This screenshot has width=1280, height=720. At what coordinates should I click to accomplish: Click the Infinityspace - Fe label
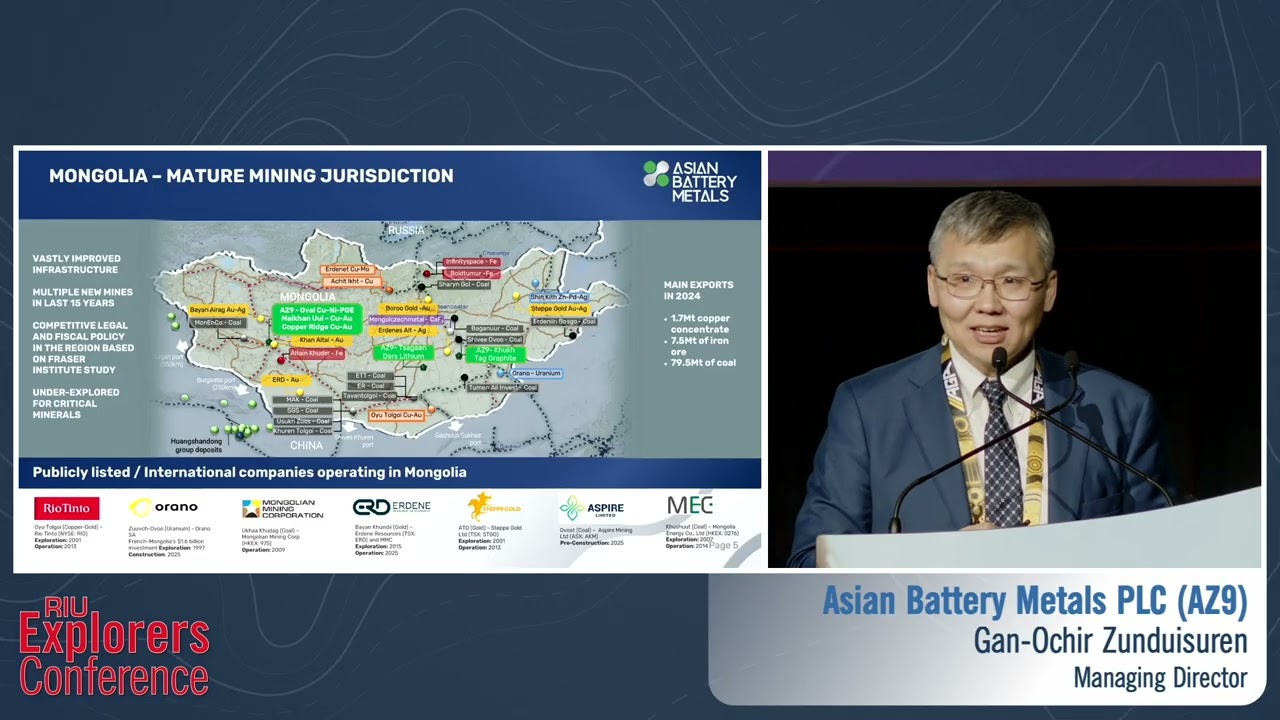tap(472, 261)
